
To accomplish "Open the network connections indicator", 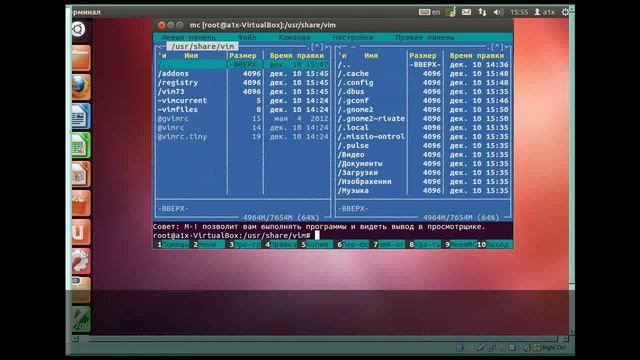I will [482, 12].
